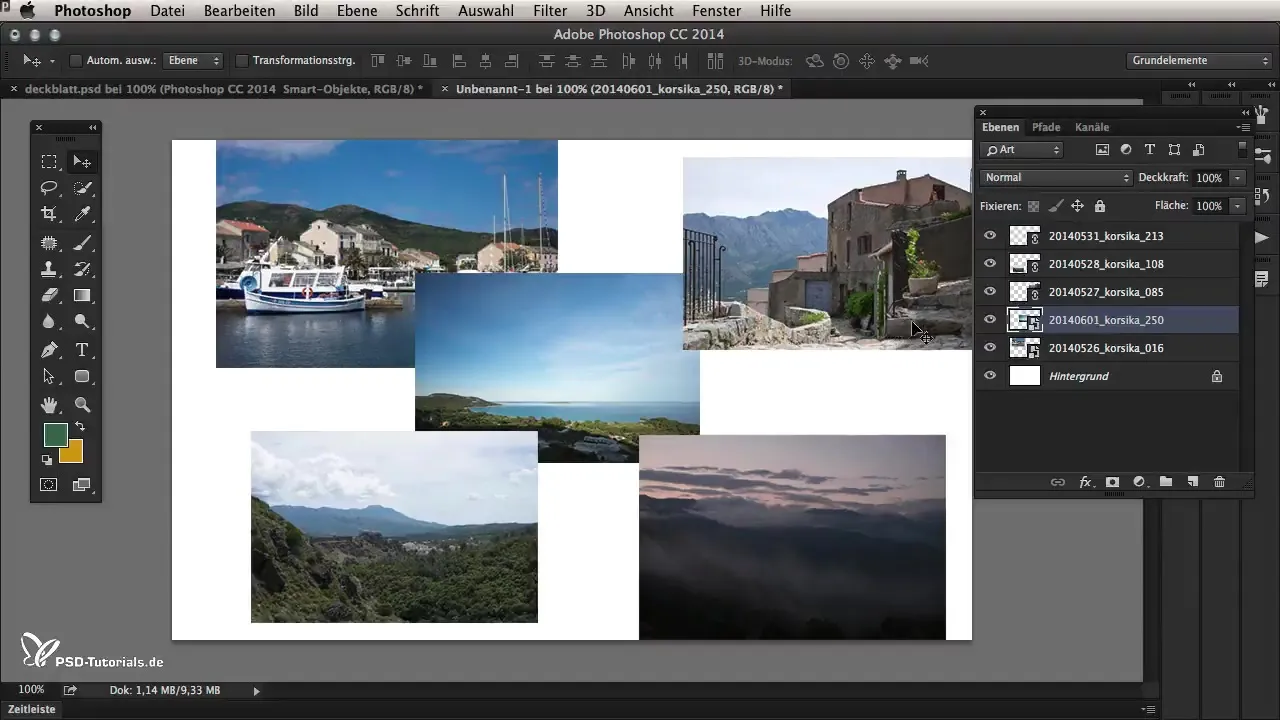The image size is (1280, 720).
Task: Select the Zoom tool
Action: pos(82,405)
